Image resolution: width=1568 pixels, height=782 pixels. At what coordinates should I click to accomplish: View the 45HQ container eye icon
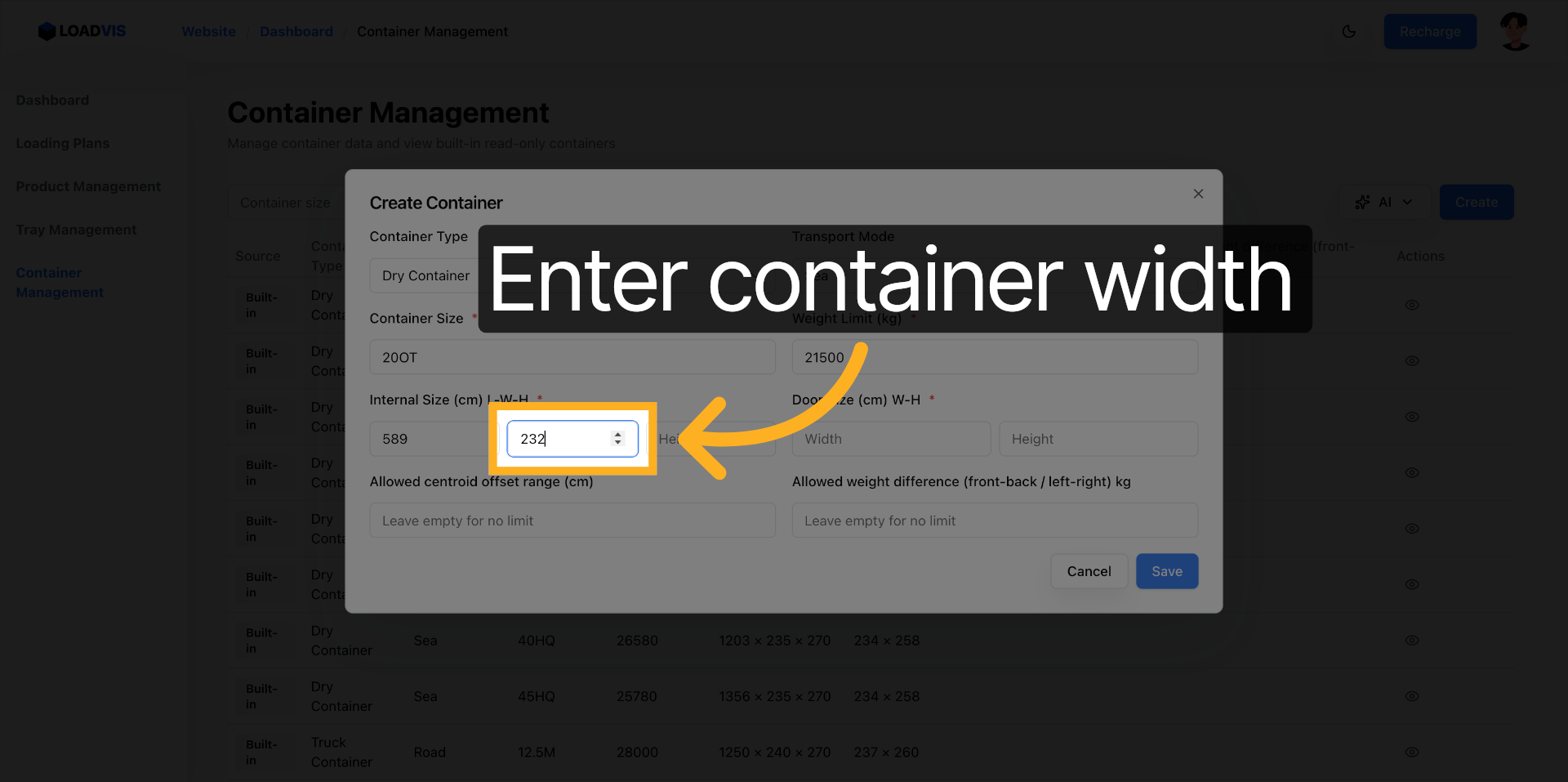pos(1411,696)
